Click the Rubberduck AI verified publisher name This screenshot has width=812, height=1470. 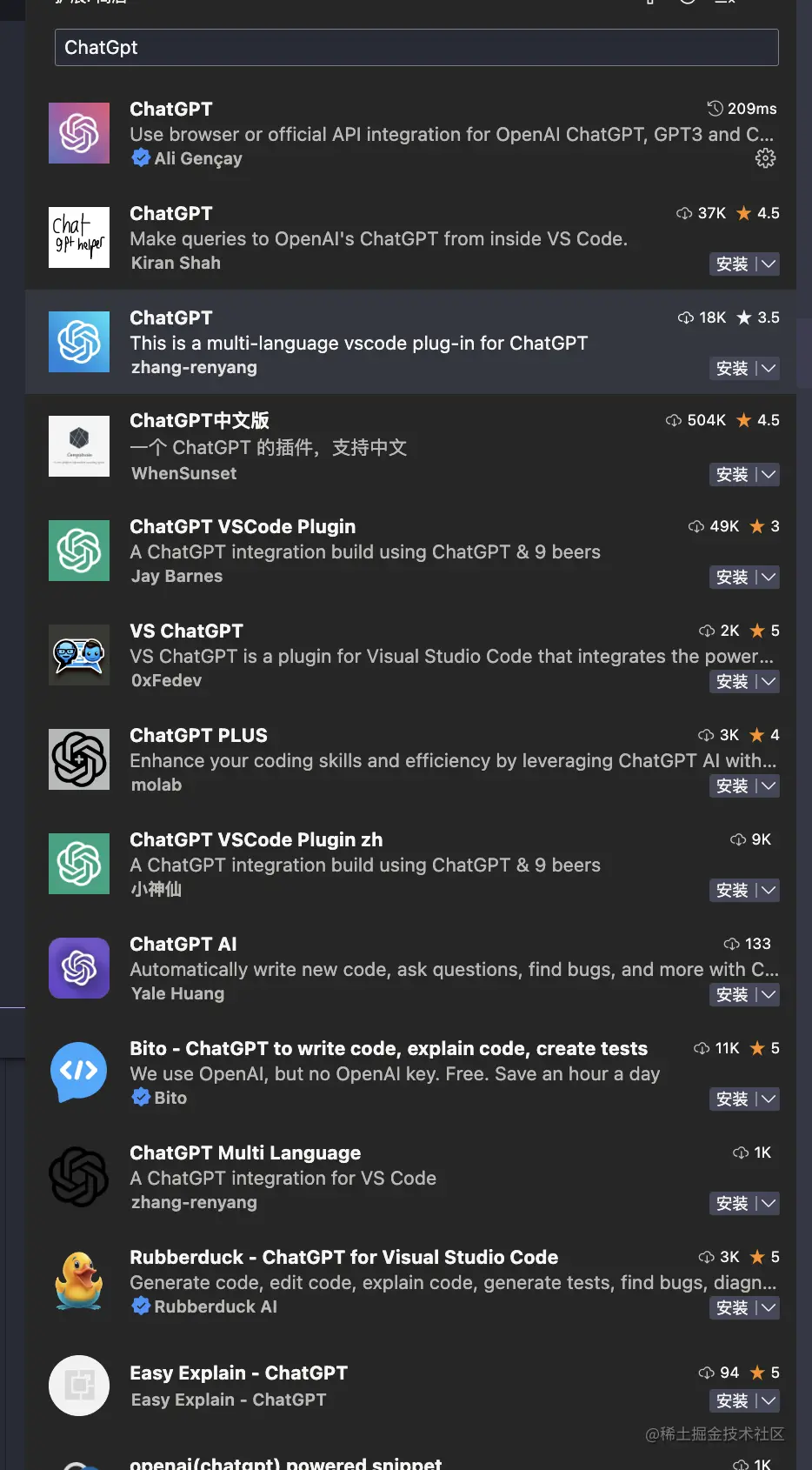coord(216,1306)
